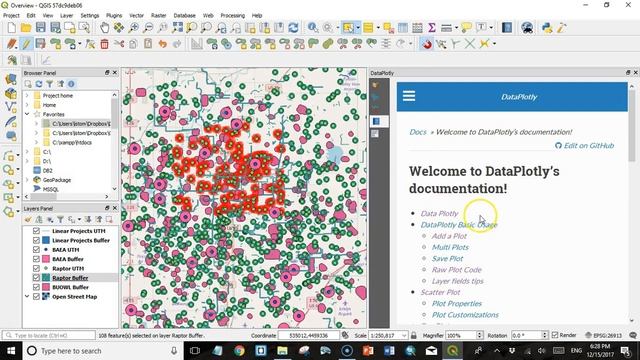Hide the Raptor UTM layer
This screenshot has width=640, height=360.
pyautogui.click(x=36, y=269)
